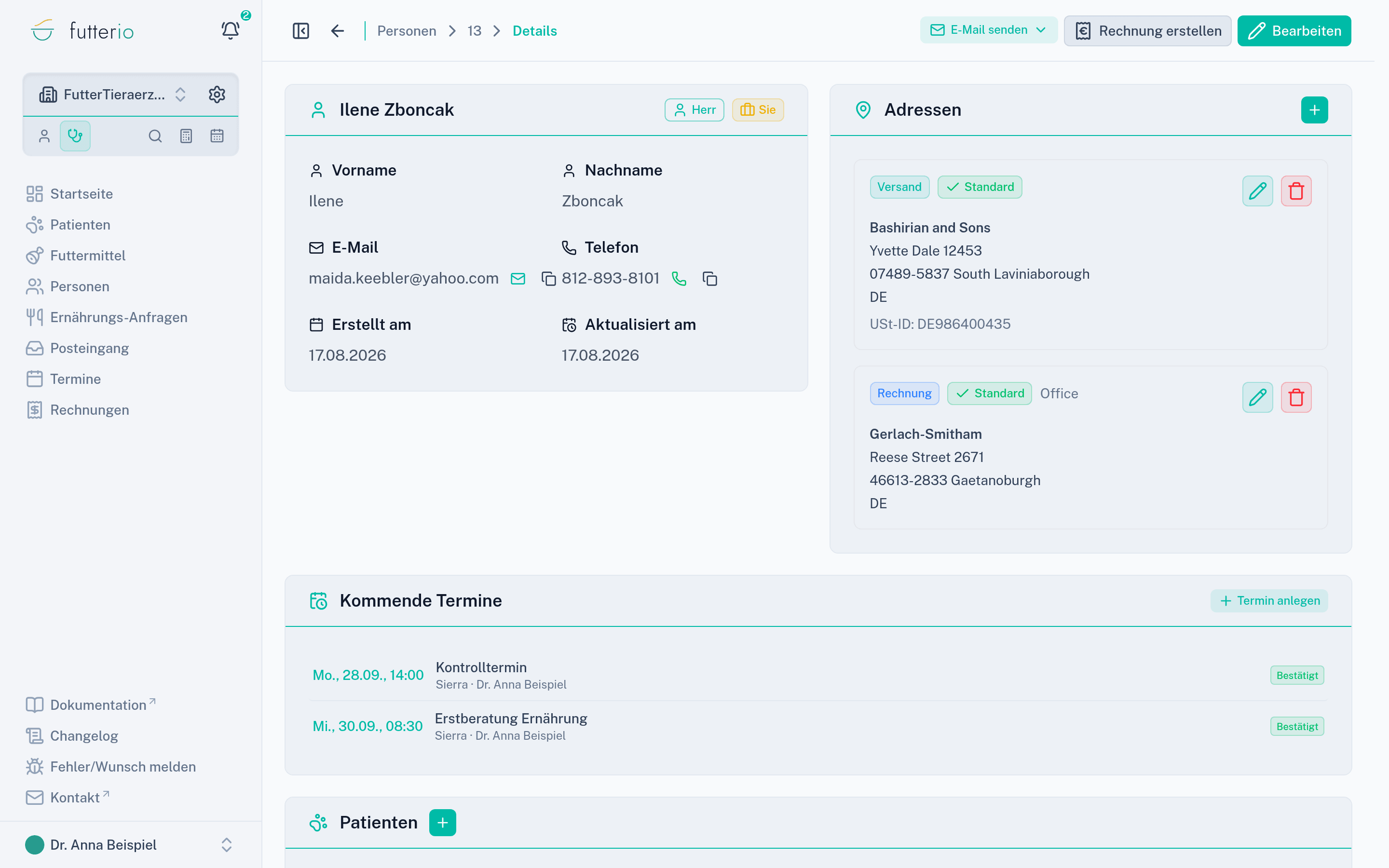The width and height of the screenshot is (1389, 868).
Task: Open clinic settings gear icon
Action: pyautogui.click(x=217, y=94)
